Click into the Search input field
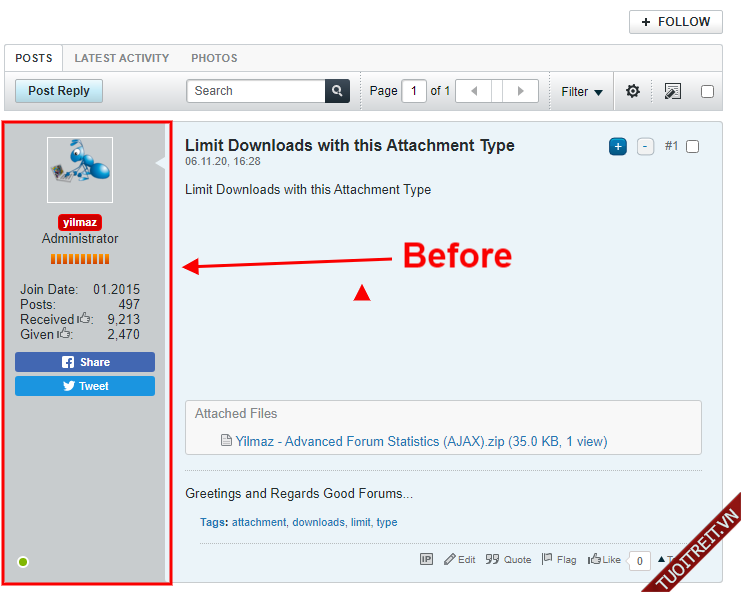 point(256,91)
